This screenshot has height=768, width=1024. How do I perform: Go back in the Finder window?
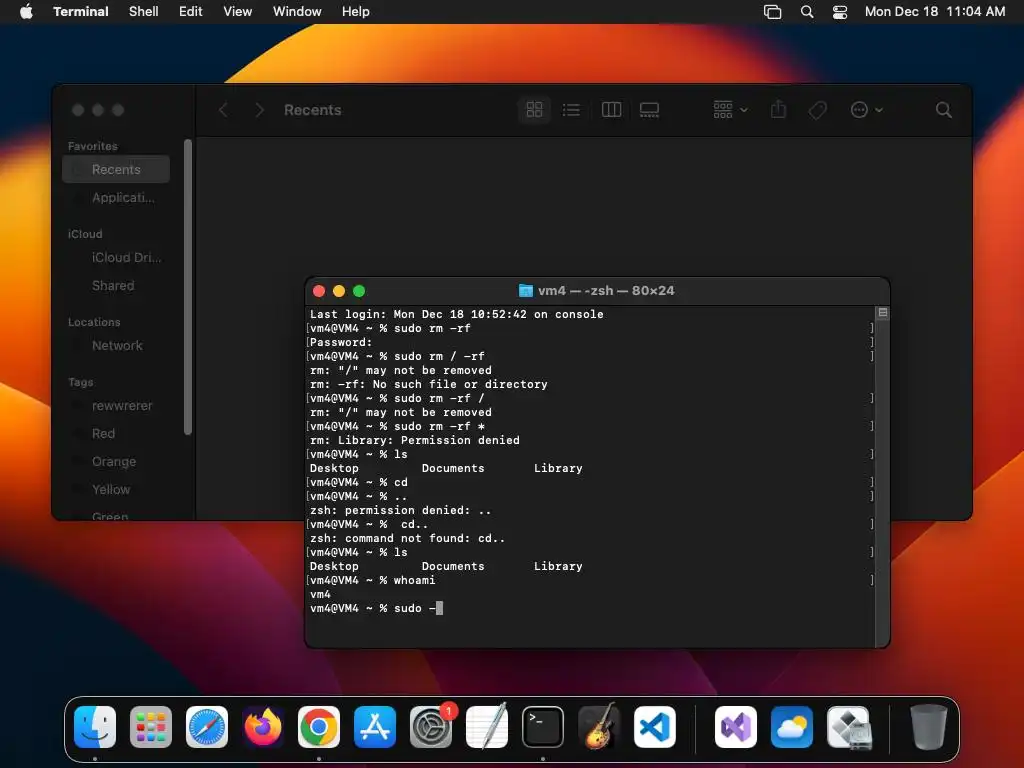tap(223, 110)
